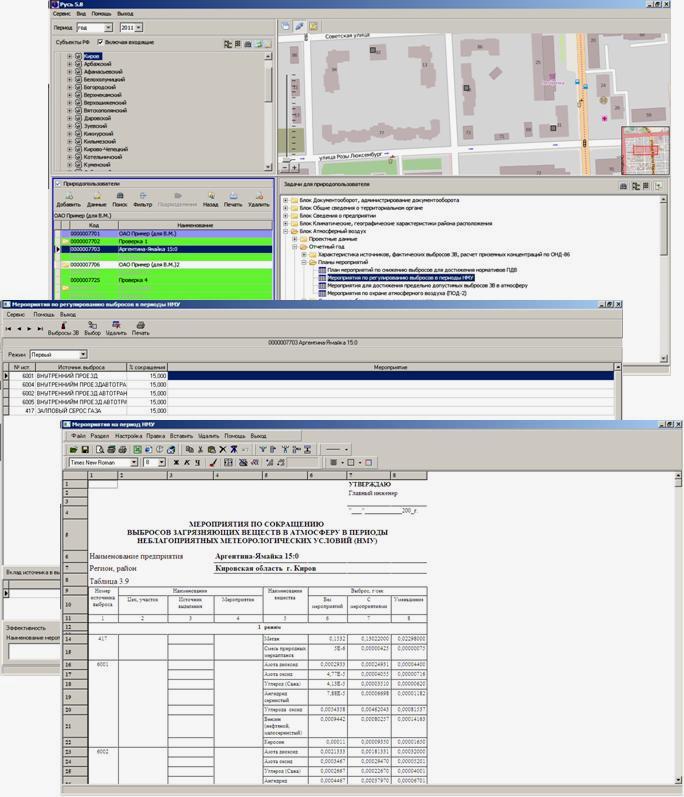The height and width of the screenshot is (797, 684).
Task: Click the Фильтр icon in users toolbar
Action: pyautogui.click(x=143, y=197)
